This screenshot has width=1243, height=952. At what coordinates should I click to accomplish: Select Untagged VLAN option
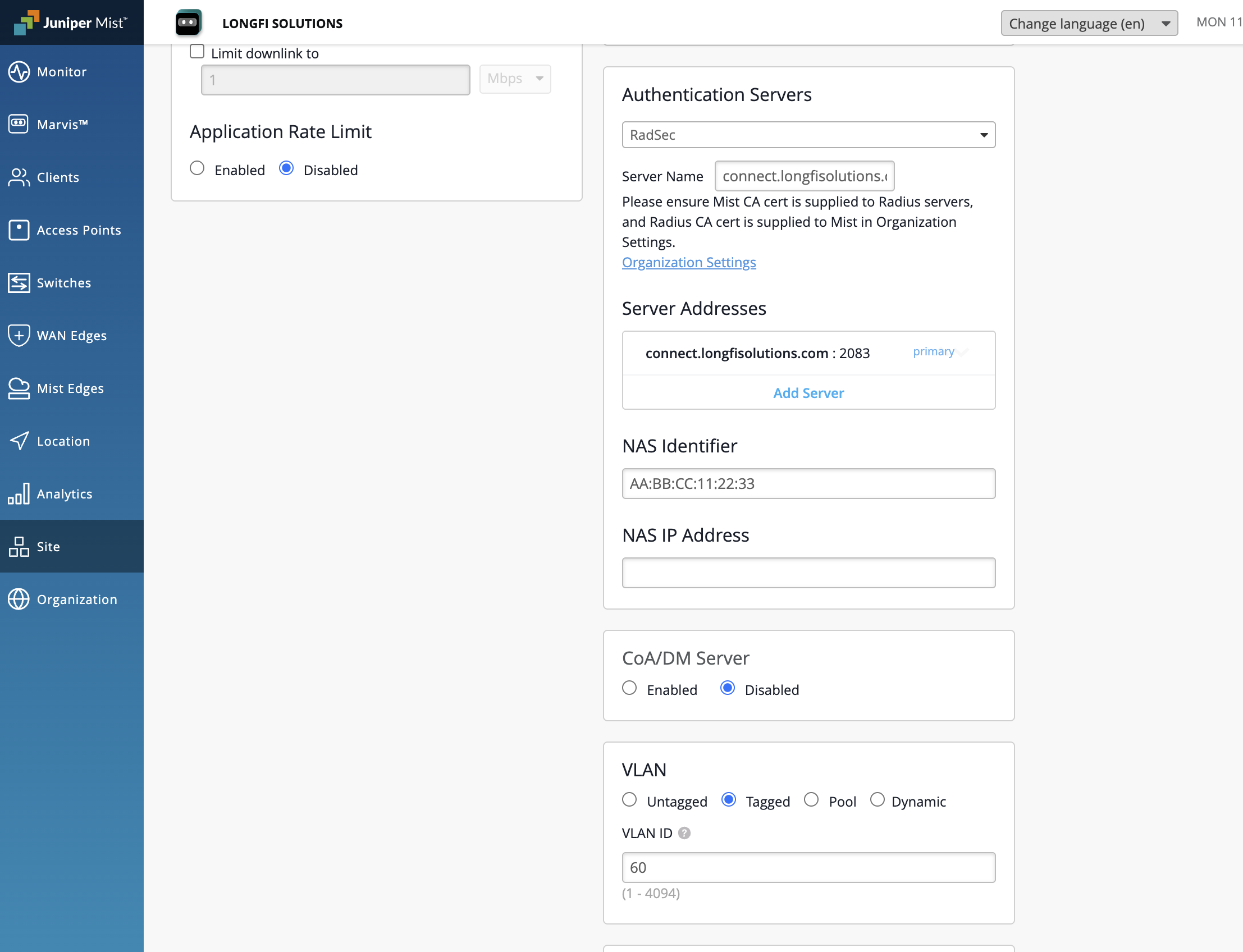(629, 799)
